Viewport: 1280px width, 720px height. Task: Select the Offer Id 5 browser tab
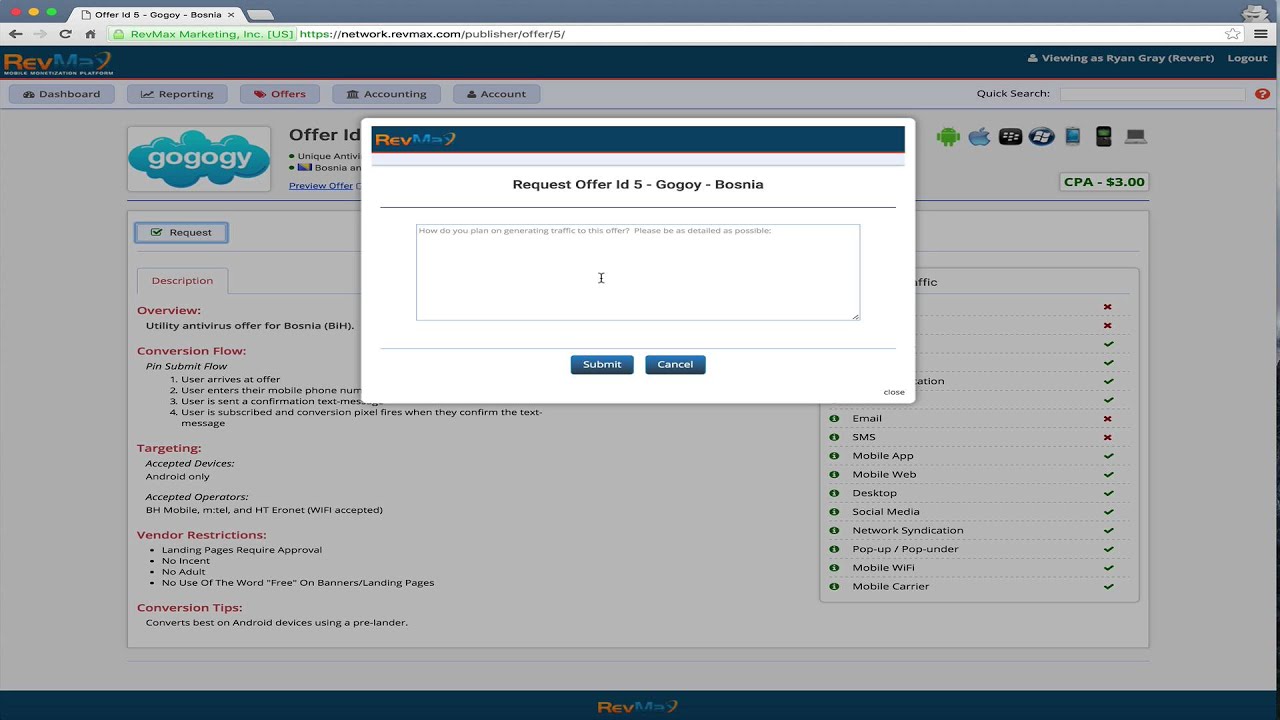[158, 15]
